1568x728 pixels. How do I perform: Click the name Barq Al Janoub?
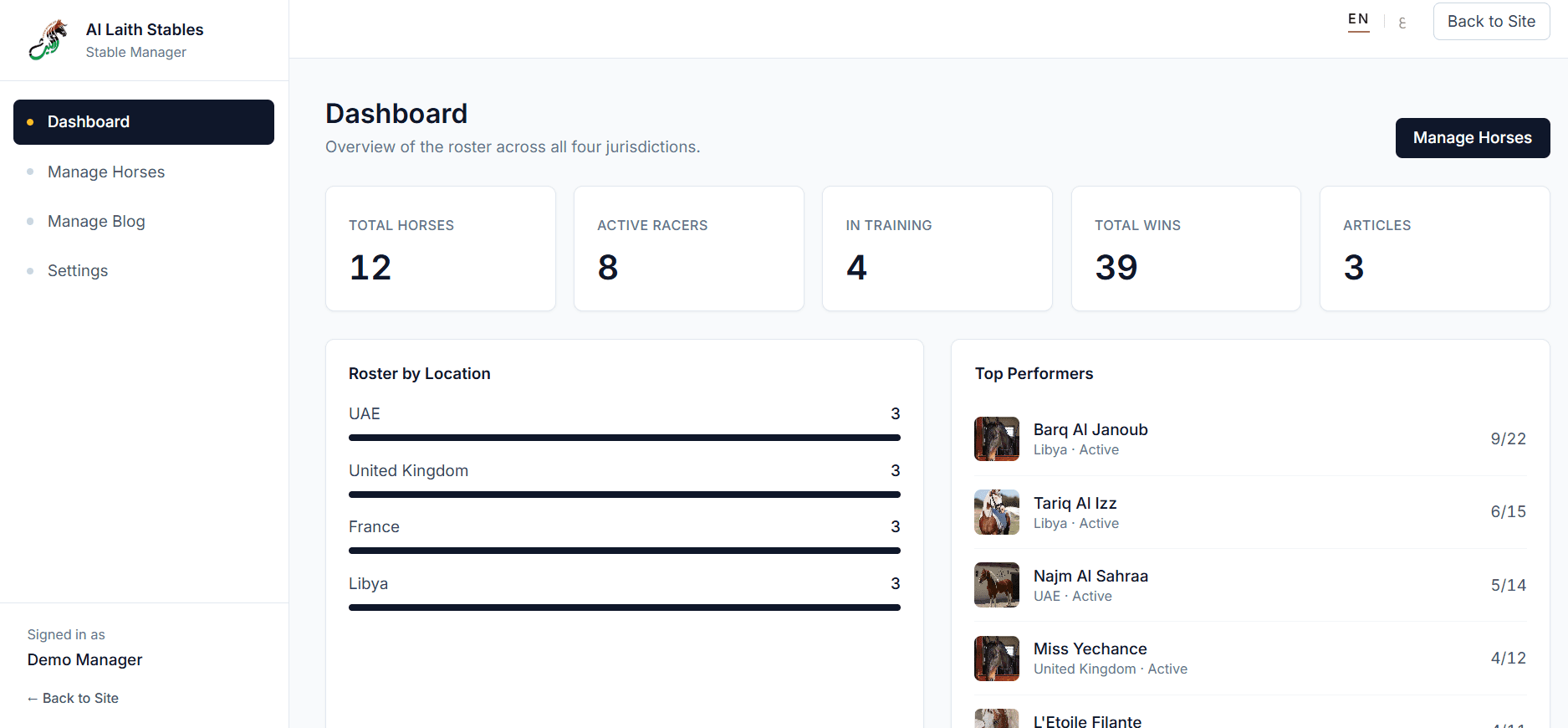(x=1090, y=429)
